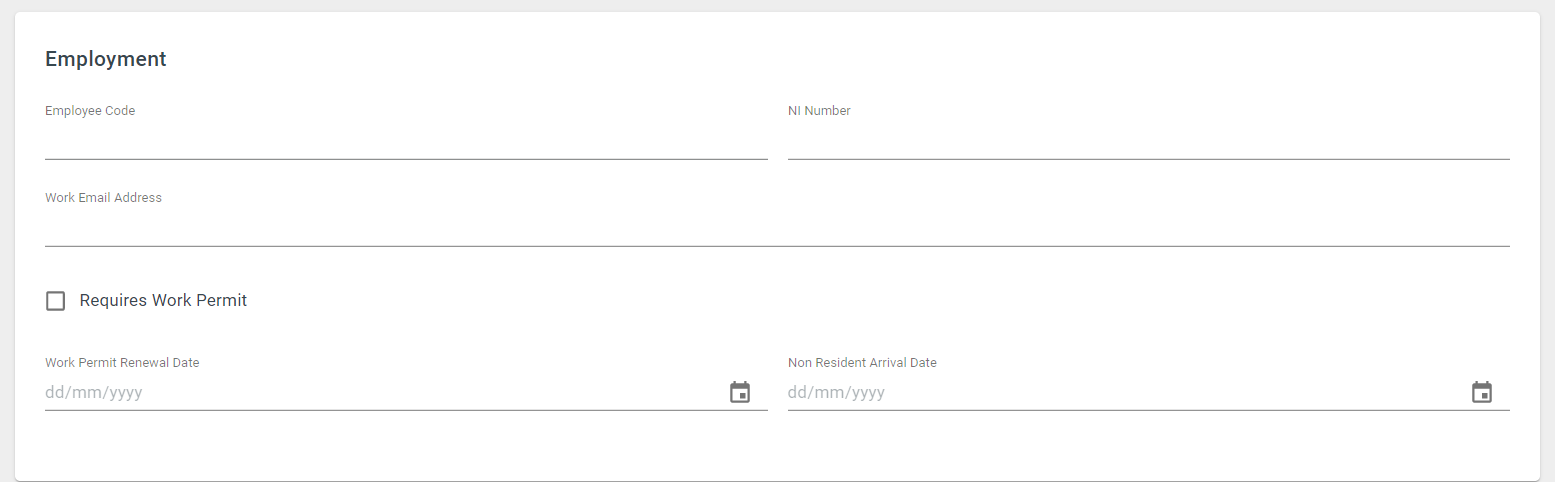Viewport: 1555px width, 482px height.
Task: Focus the NI Number input field
Action: [1149, 141]
